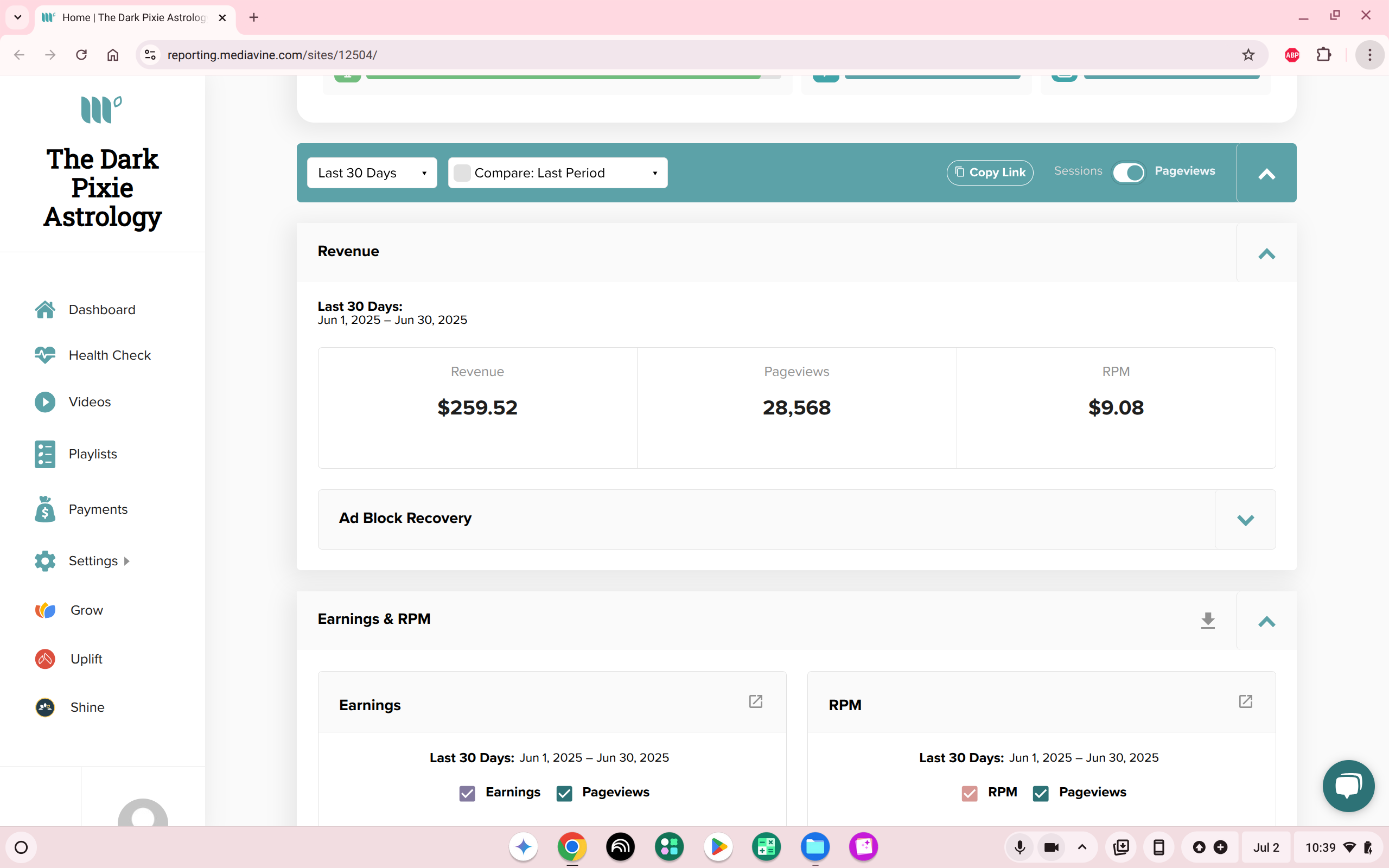Screen dimensions: 1389x868
Task: Open Files app in the shelf
Action: (x=814, y=847)
